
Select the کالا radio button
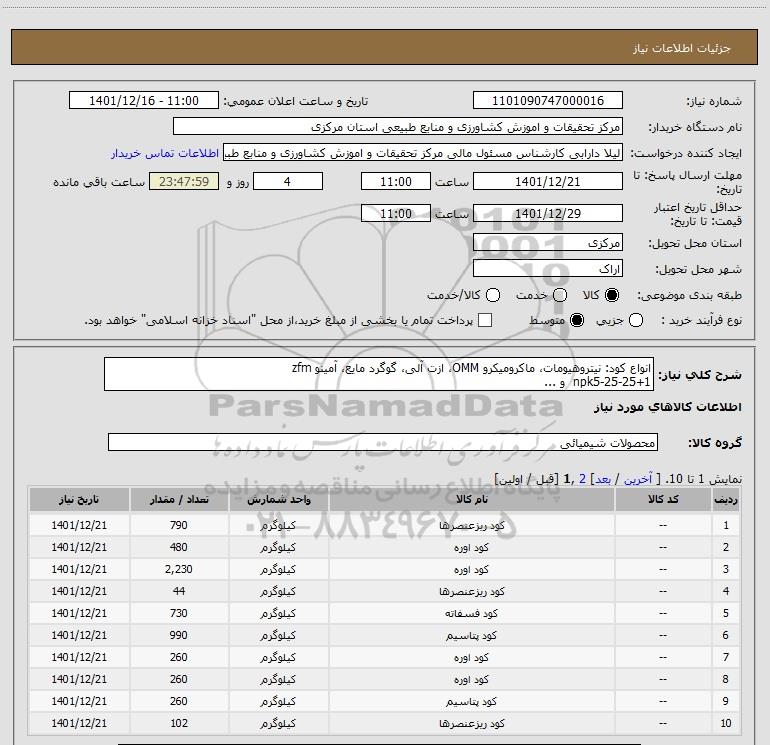pos(612,295)
